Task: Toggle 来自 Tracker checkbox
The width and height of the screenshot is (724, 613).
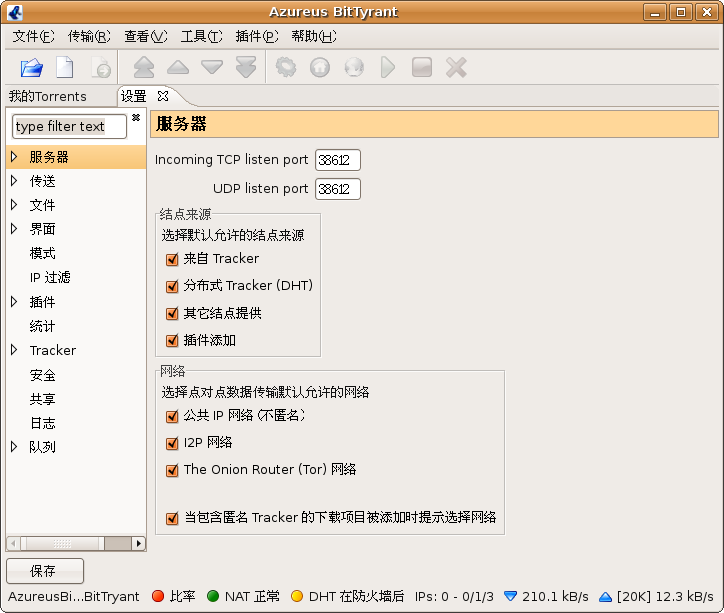Action: tap(172, 259)
